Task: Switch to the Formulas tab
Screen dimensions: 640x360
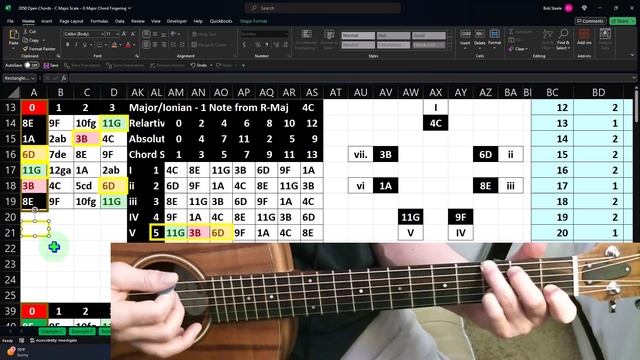Action: 99,21
